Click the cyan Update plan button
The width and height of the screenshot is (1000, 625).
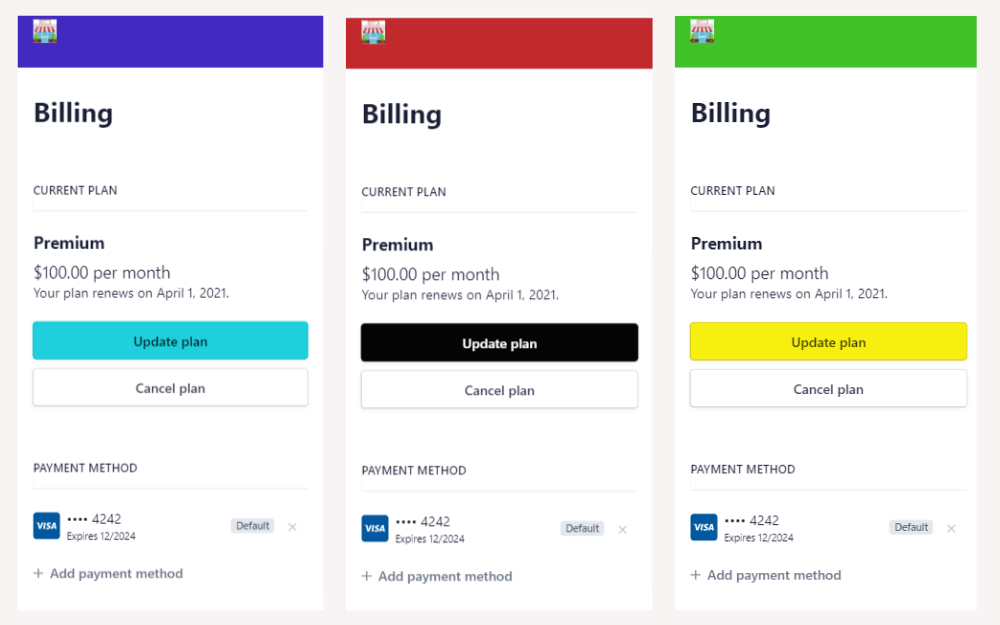point(170,341)
